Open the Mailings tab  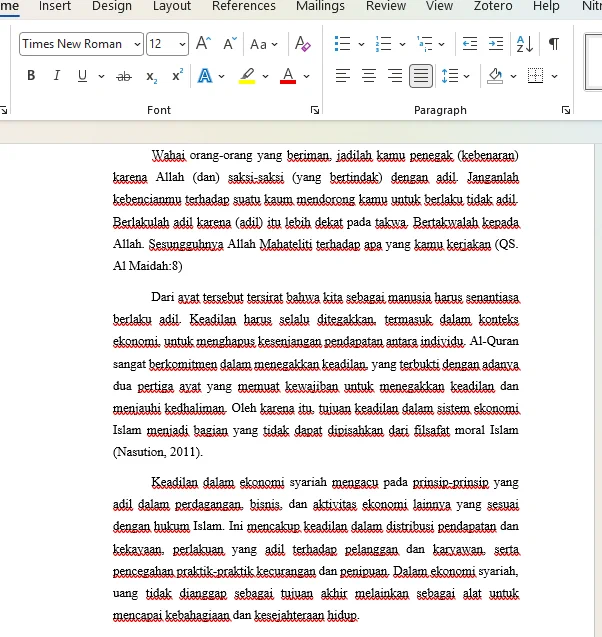point(320,6)
